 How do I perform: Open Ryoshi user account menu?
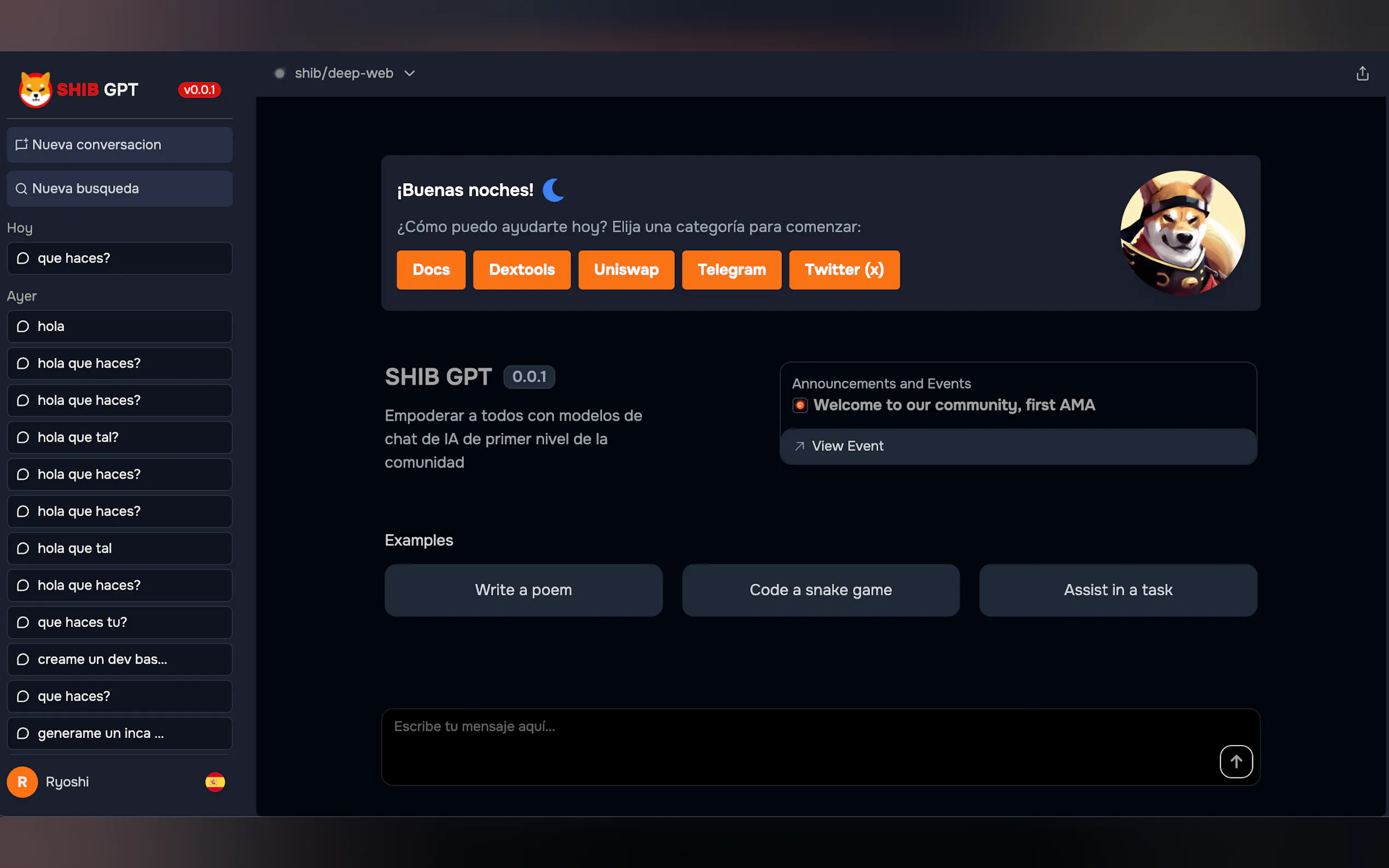point(67,782)
